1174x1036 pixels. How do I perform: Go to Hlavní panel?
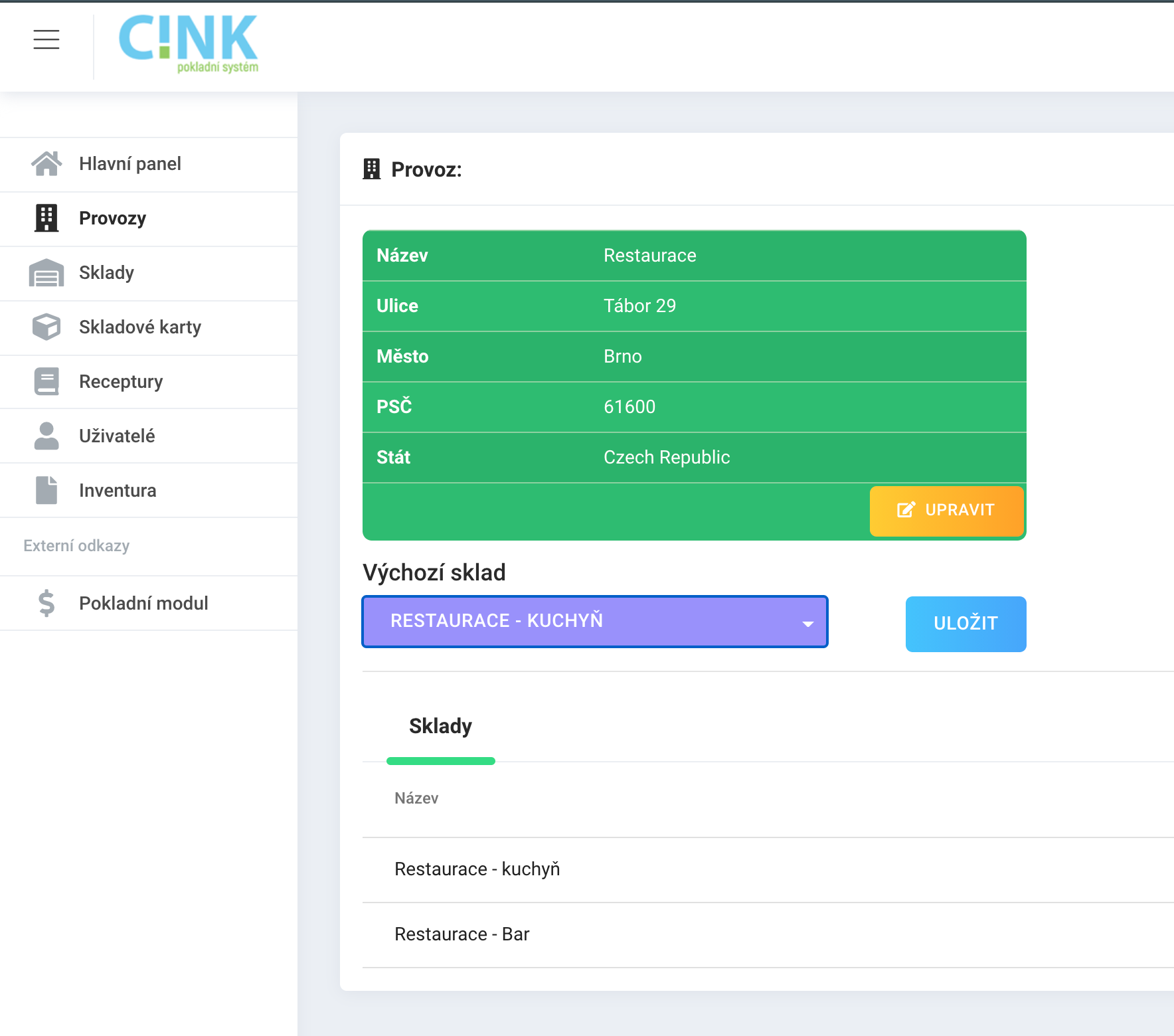tap(149, 164)
